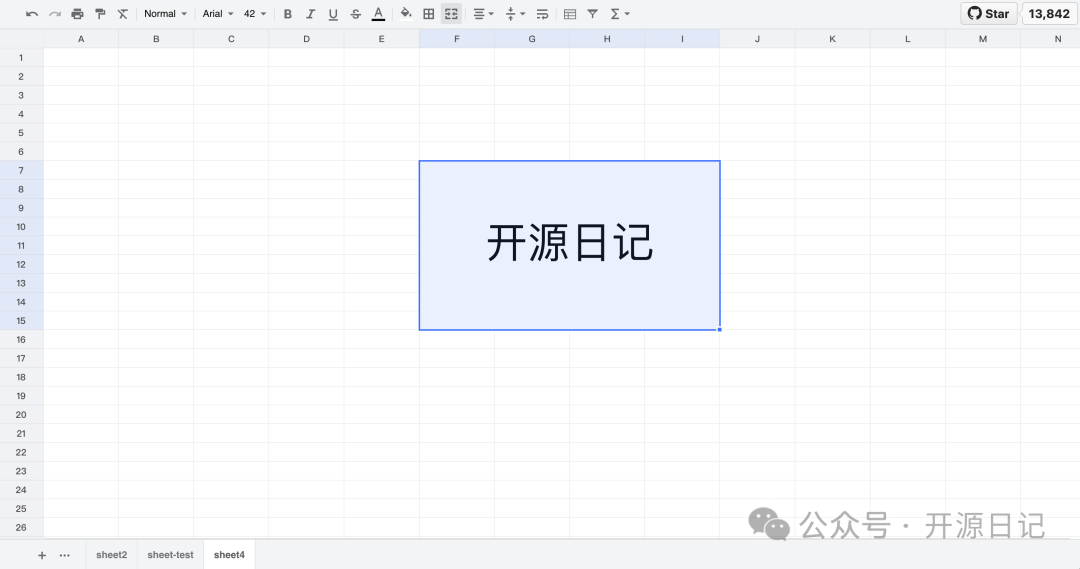Toggle italic formatting
Viewport: 1080px width, 569px height.
[310, 14]
